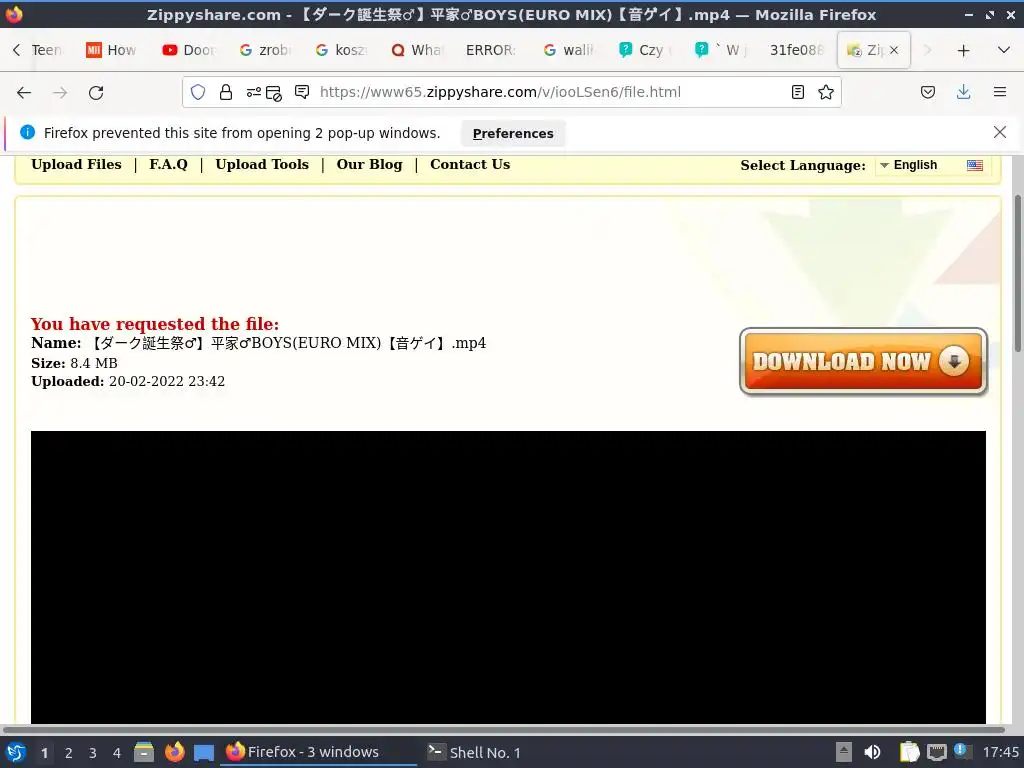Click the 17:45 clock

pyautogui.click(x=1000, y=752)
